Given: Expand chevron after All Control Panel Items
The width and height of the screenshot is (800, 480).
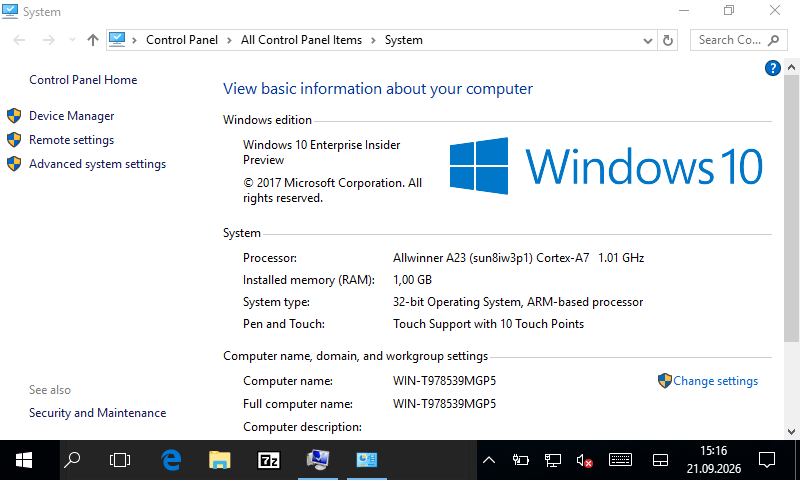Looking at the screenshot, I should (x=373, y=40).
